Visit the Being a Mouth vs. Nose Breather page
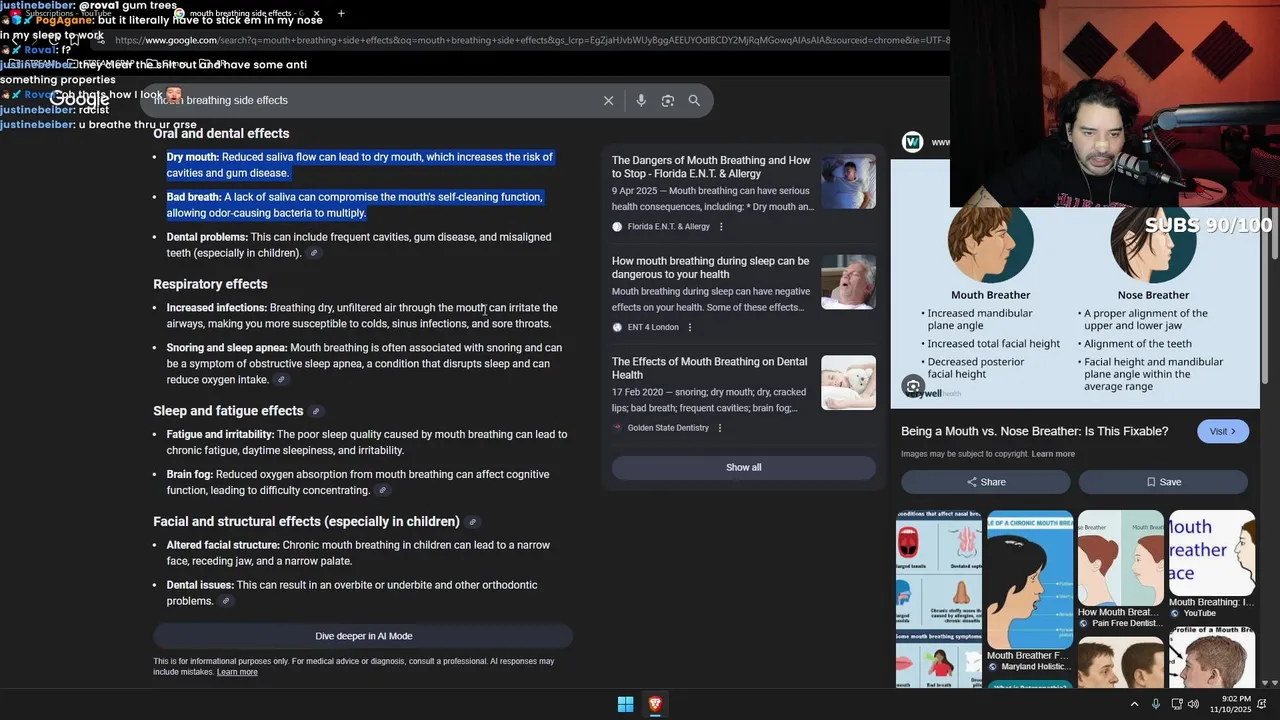Image resolution: width=1280 pixels, height=720 pixels. click(x=1223, y=431)
